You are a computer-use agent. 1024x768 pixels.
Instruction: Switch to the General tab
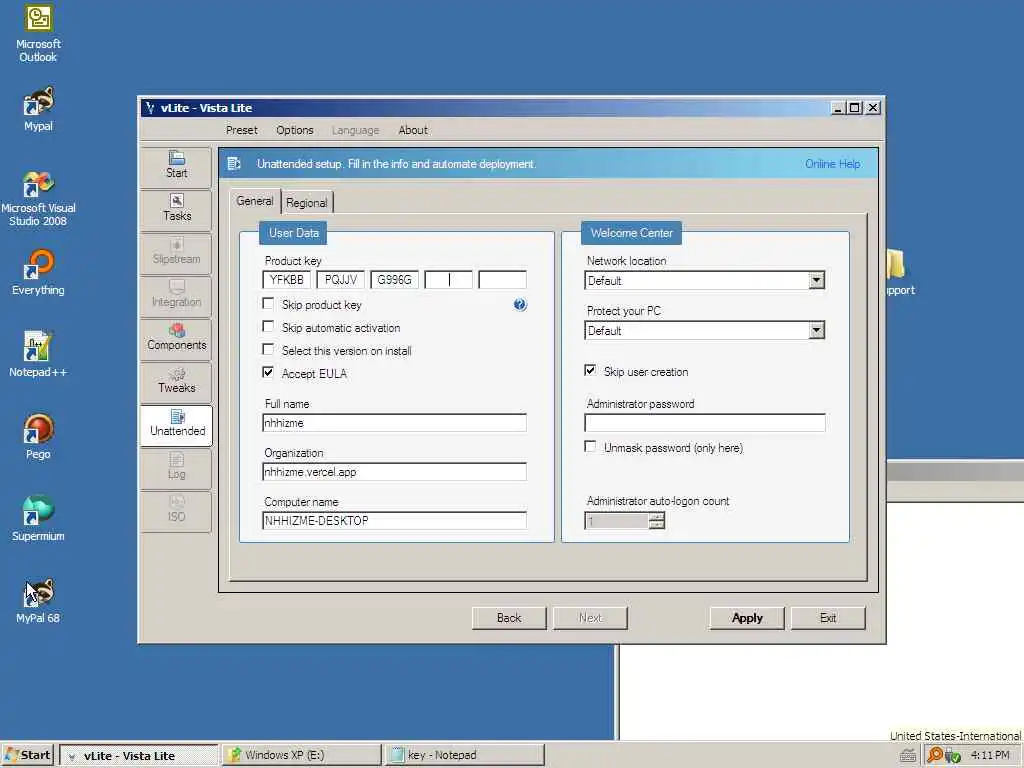[255, 201]
